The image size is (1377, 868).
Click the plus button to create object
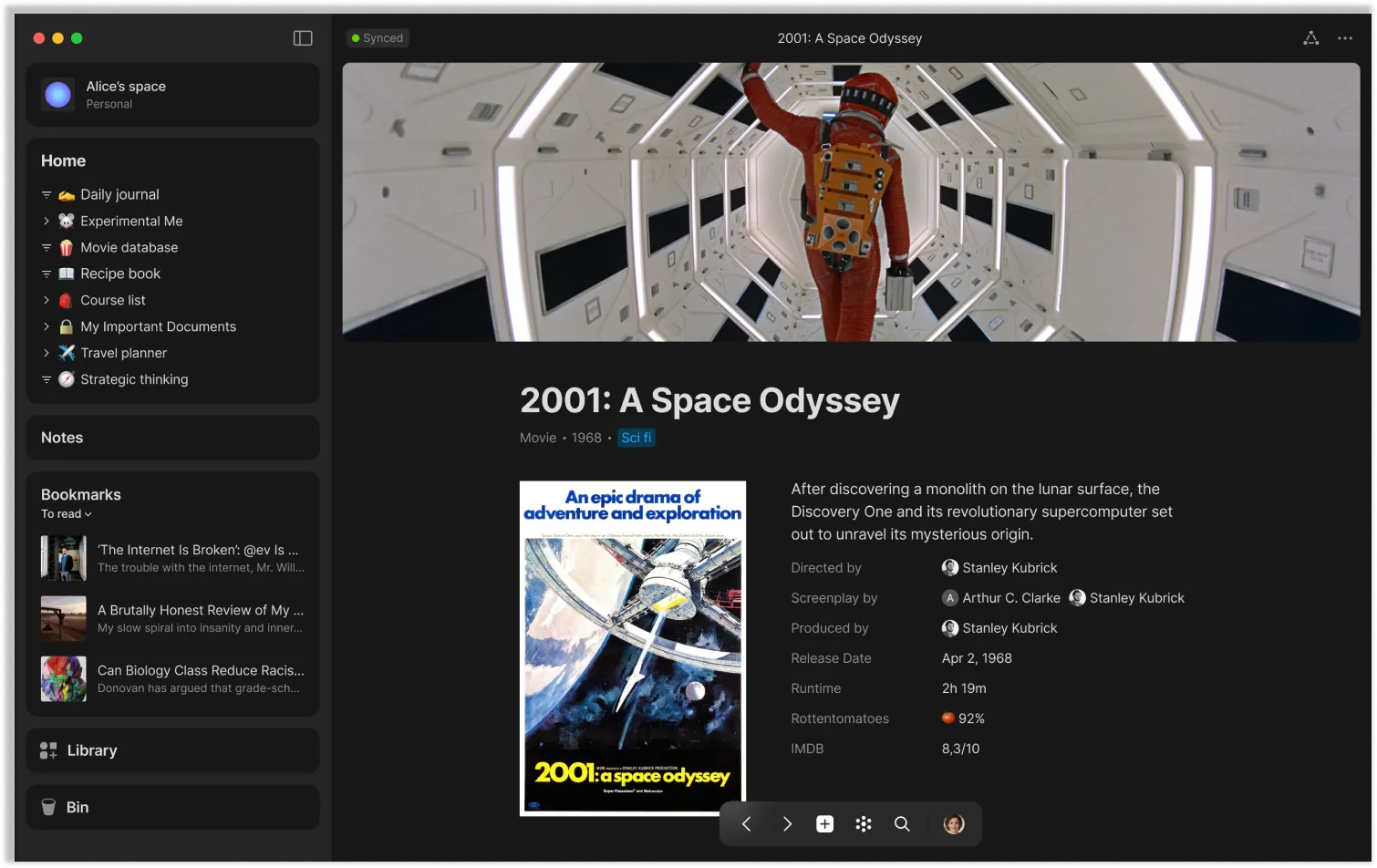coord(824,824)
